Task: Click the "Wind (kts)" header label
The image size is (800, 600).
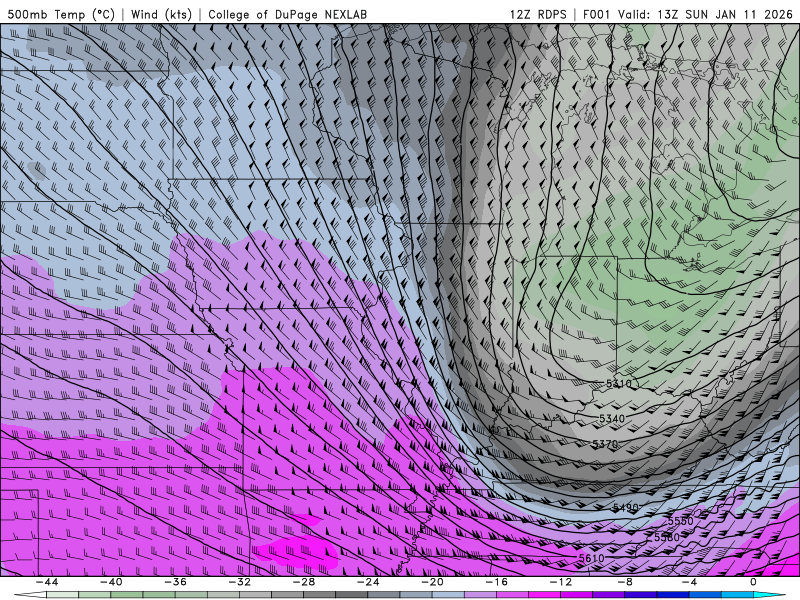Action: pyautogui.click(x=161, y=14)
